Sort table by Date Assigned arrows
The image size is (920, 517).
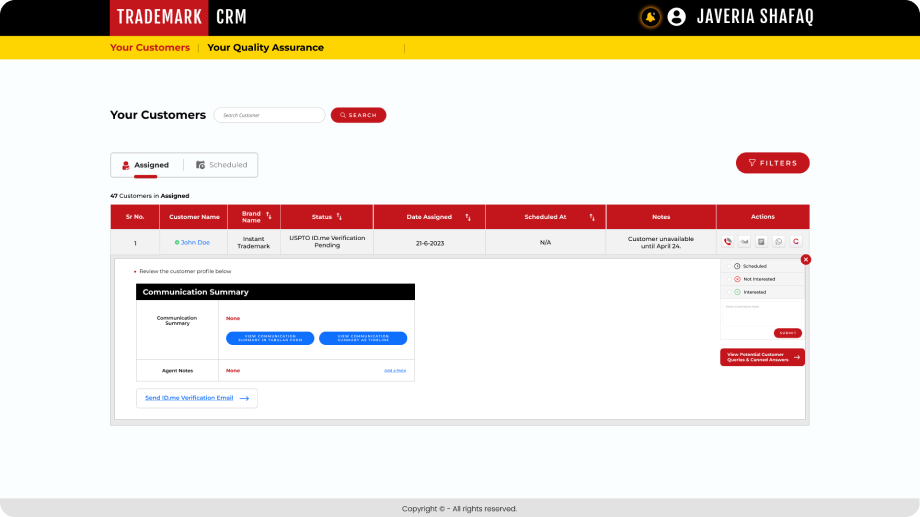(x=467, y=217)
